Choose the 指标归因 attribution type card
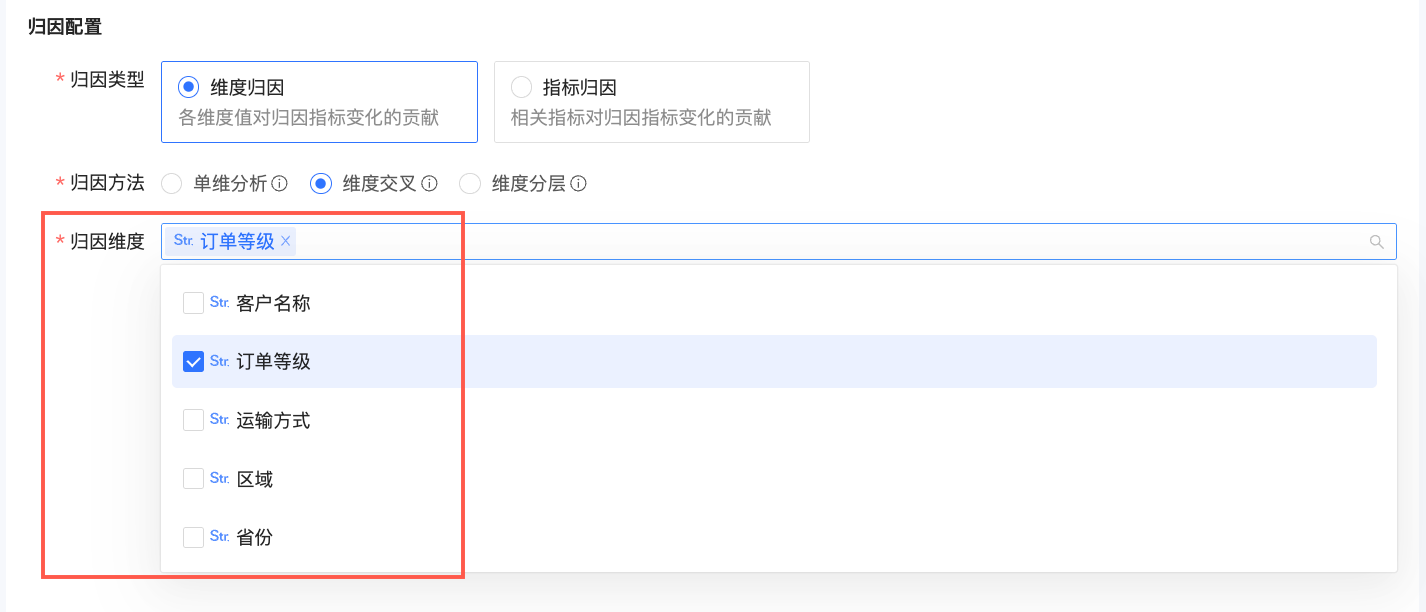Image resolution: width=1426 pixels, height=612 pixels. coord(651,102)
